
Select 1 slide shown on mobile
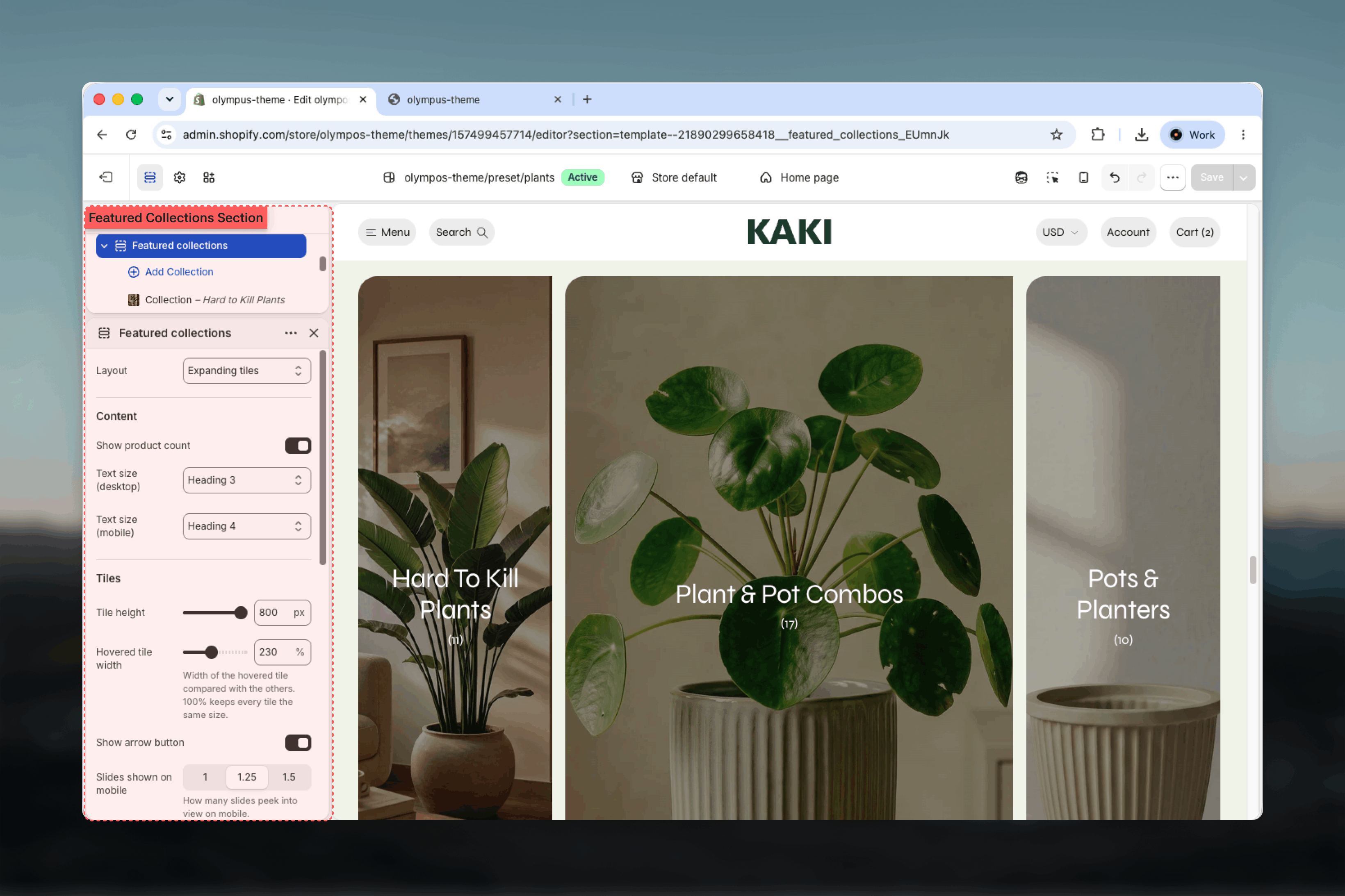point(205,777)
